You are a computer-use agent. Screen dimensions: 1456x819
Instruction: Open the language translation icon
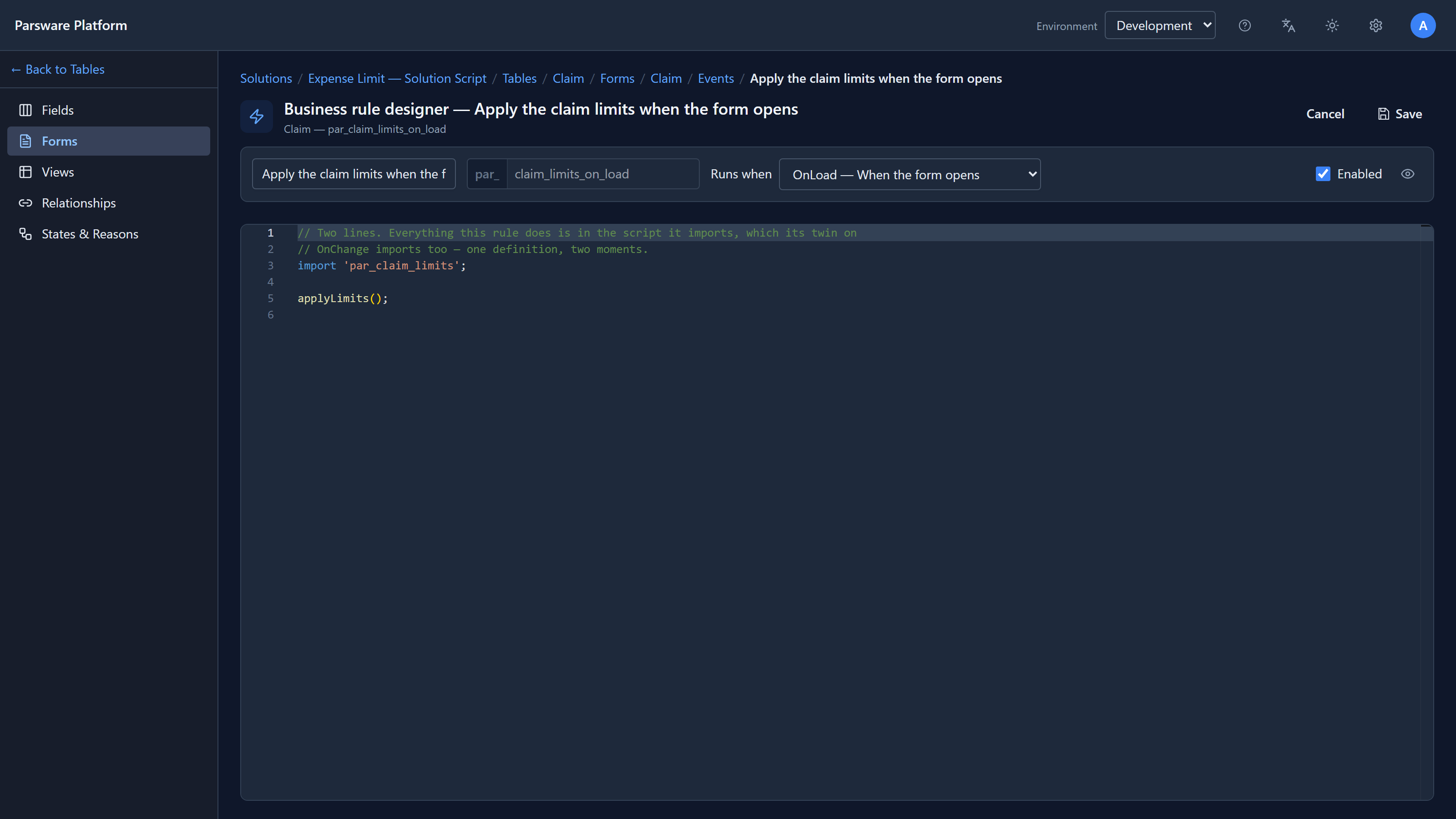coord(1288,25)
